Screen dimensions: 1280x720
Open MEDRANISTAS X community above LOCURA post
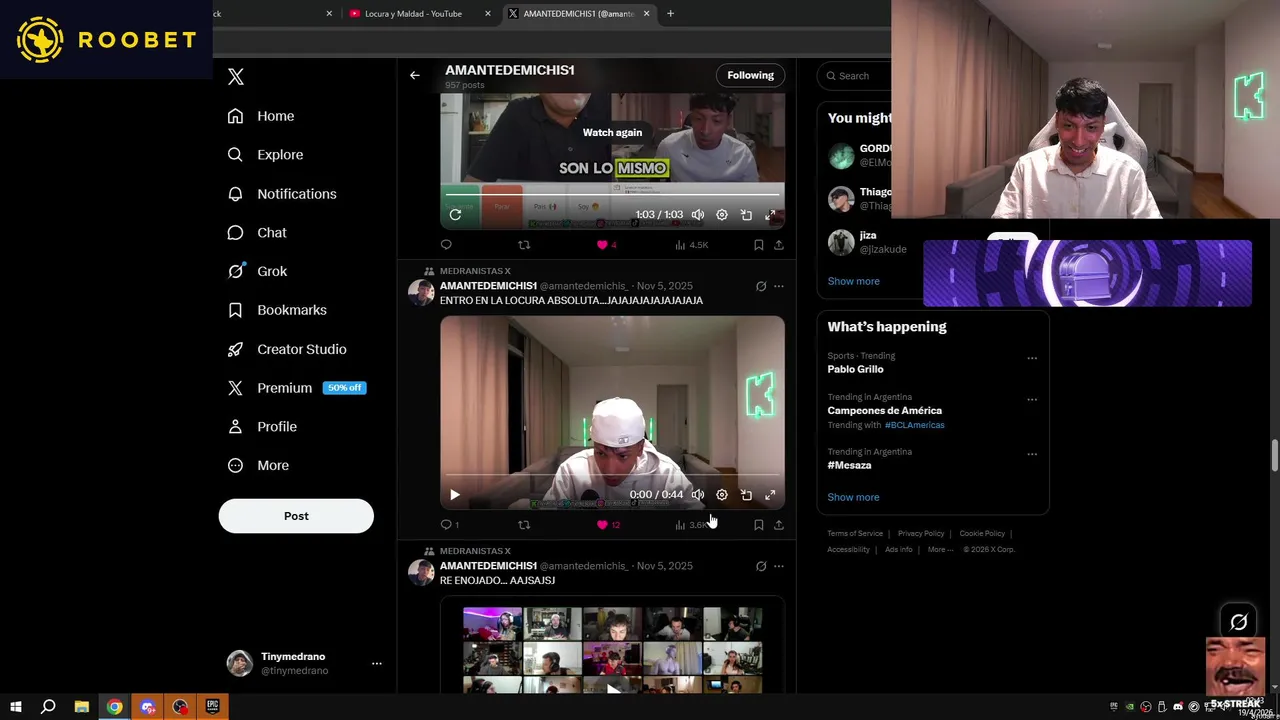(x=475, y=271)
